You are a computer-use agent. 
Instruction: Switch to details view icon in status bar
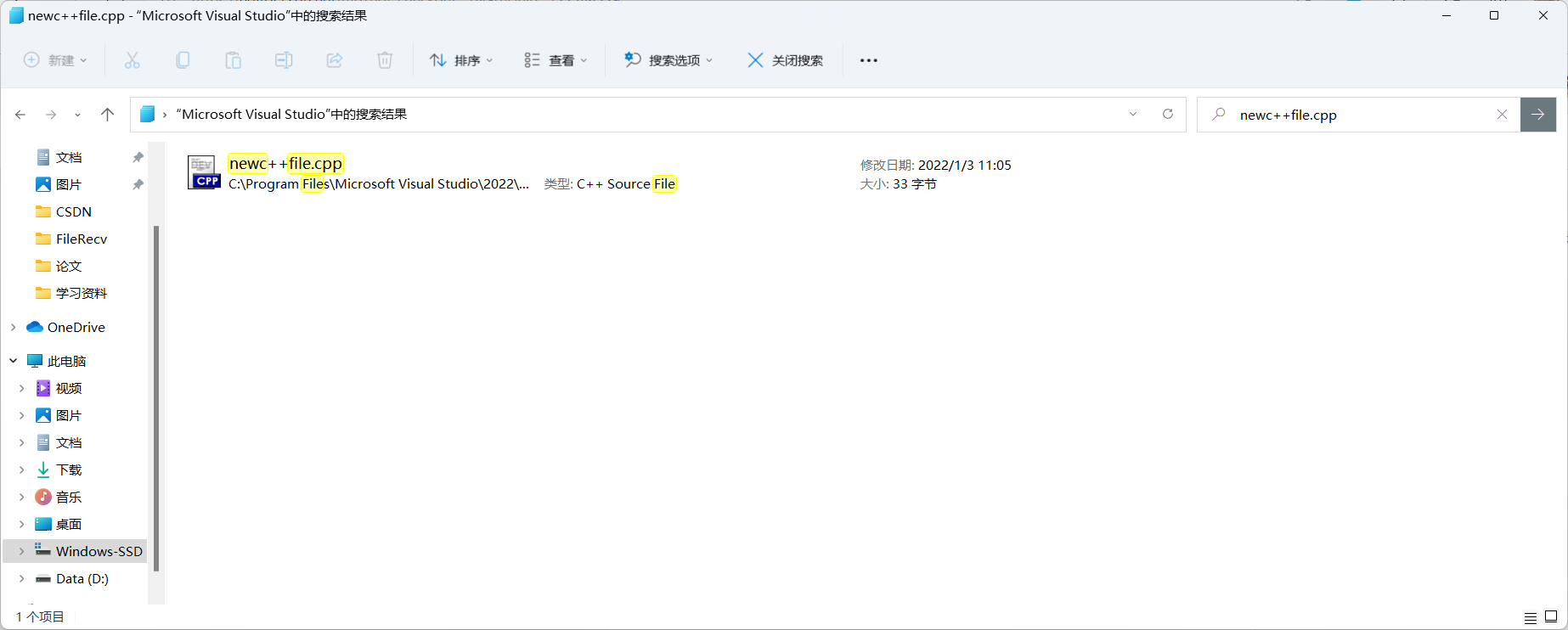pos(1530,617)
